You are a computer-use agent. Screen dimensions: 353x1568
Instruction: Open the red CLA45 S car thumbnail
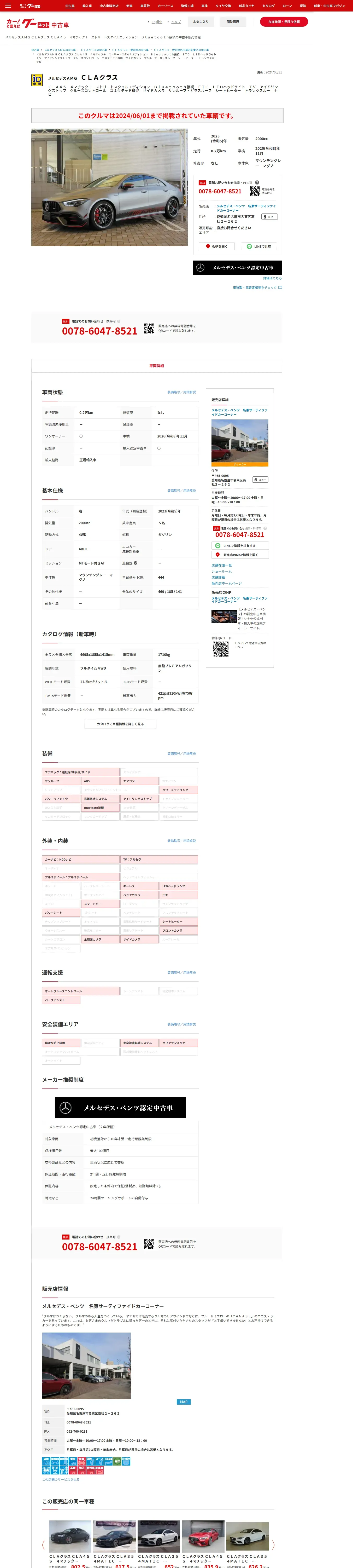[203, 1536]
